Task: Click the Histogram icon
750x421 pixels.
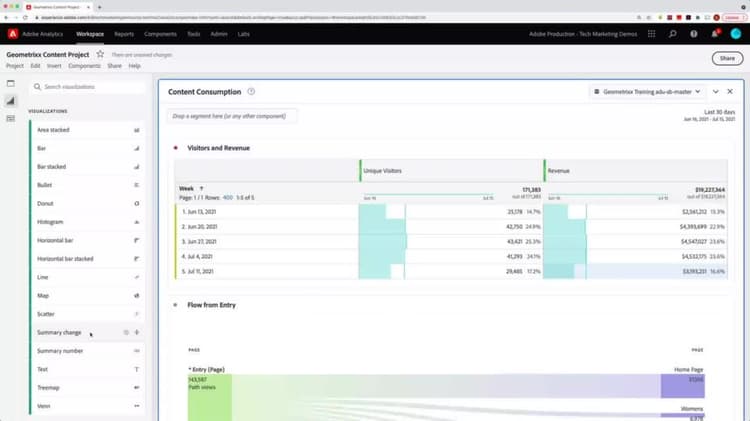Action: pos(137,222)
